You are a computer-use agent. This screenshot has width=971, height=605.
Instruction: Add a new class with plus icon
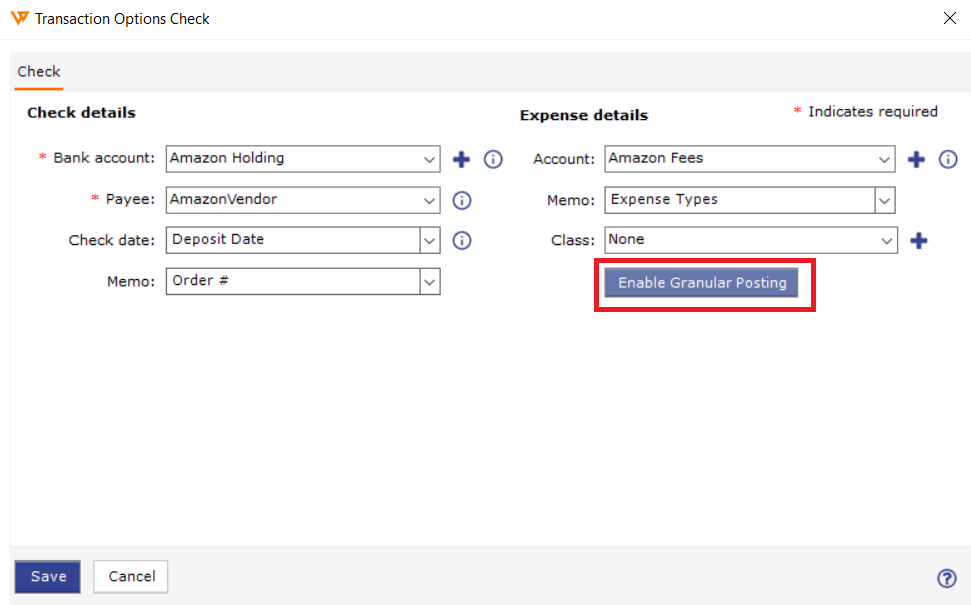point(919,240)
